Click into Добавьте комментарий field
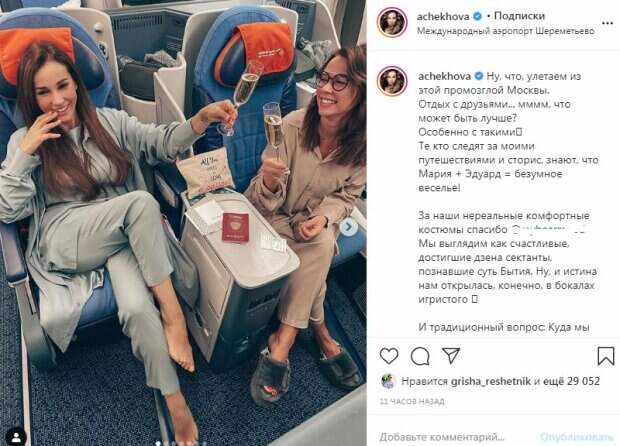 442,437
